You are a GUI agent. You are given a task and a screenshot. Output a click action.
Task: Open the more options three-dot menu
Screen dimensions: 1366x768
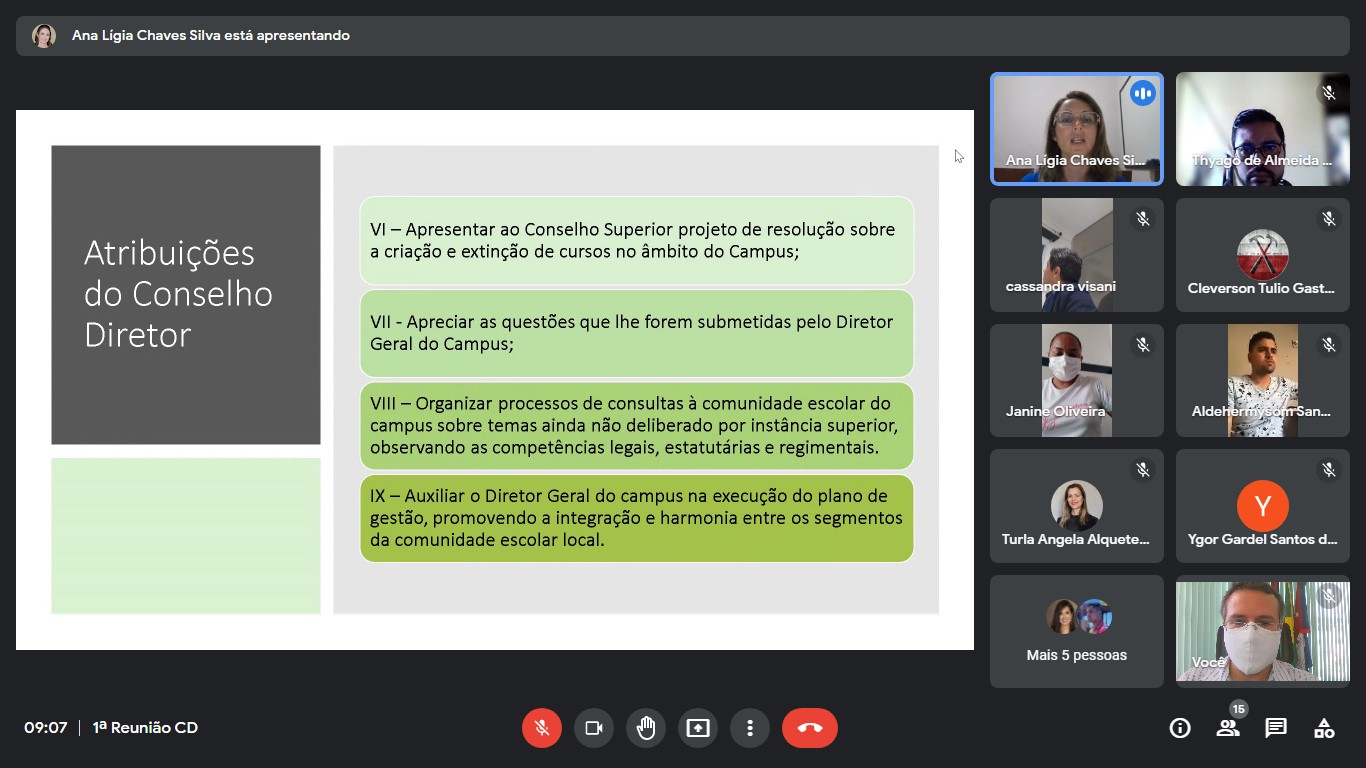(x=750, y=728)
